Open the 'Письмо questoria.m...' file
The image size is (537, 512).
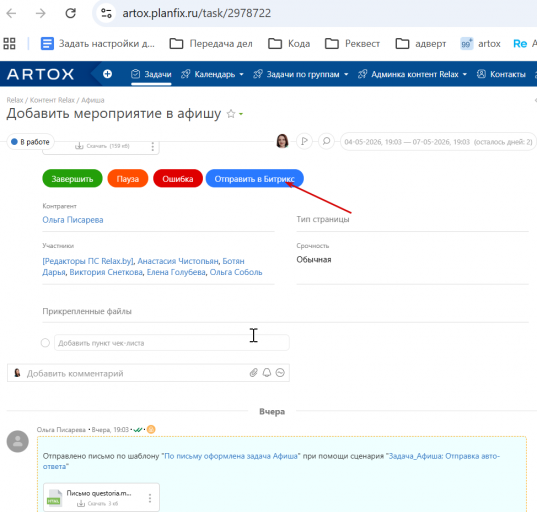pyautogui.click(x=99, y=493)
